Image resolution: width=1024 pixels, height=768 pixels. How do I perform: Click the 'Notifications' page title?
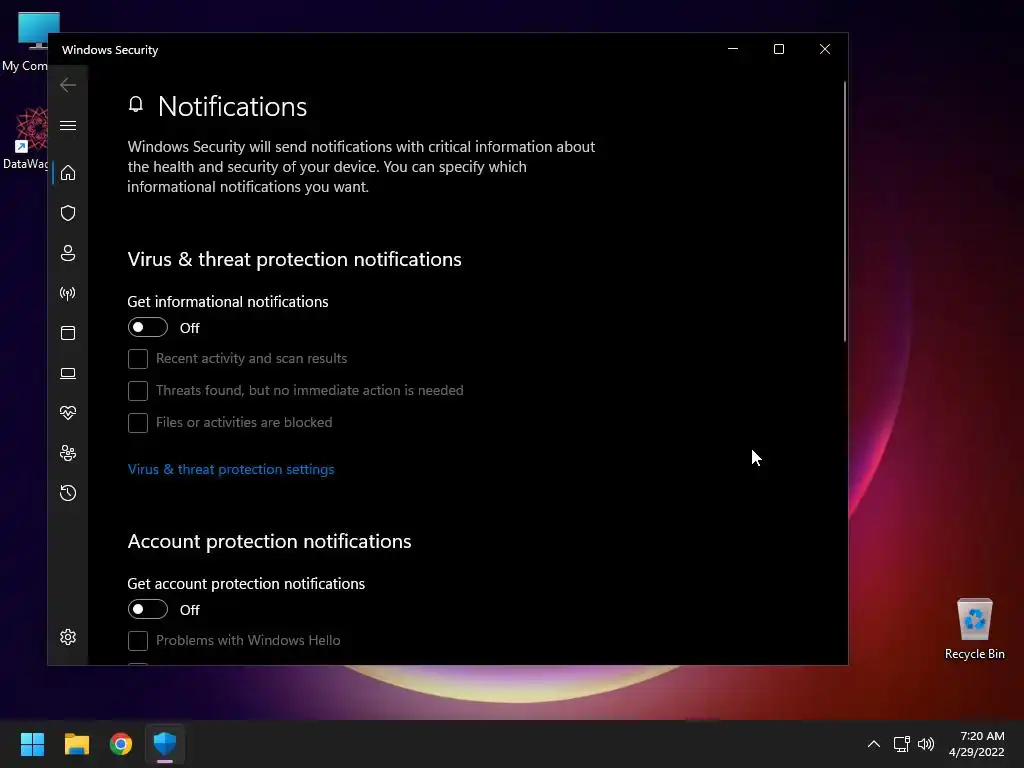[x=232, y=106]
